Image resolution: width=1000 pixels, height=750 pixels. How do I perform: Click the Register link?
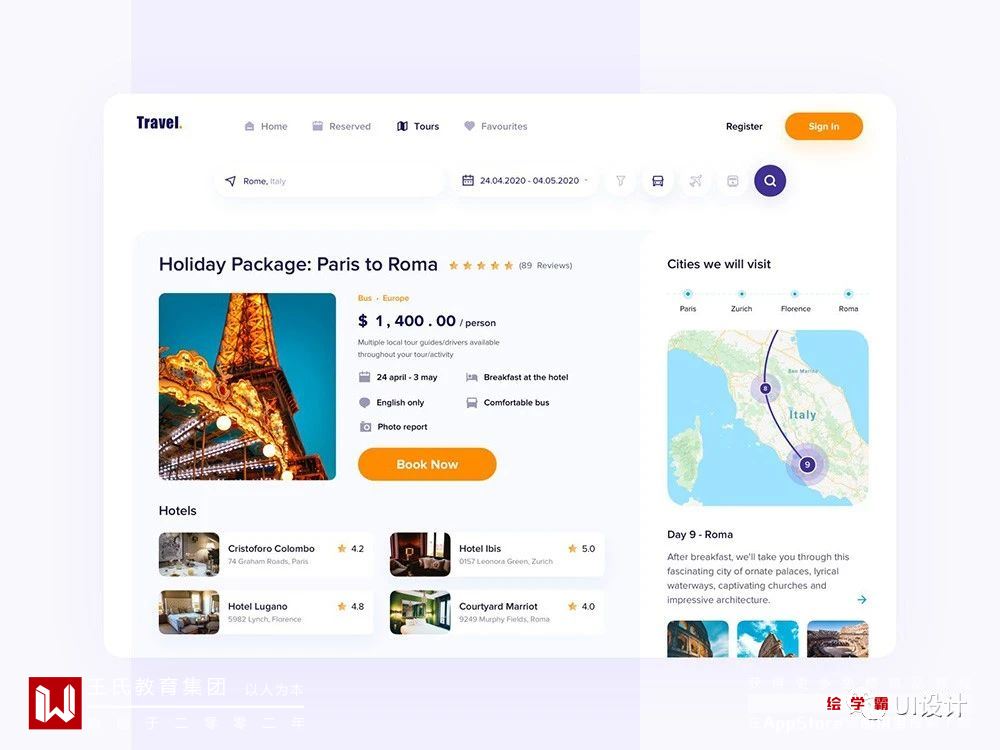(x=744, y=126)
